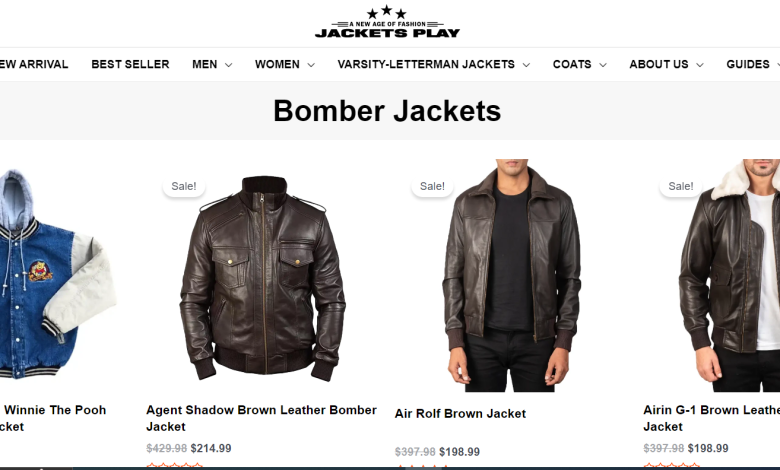This screenshot has width=780, height=470.
Task: Select Sale badge on Air Rolf jacket
Action: [432, 187]
